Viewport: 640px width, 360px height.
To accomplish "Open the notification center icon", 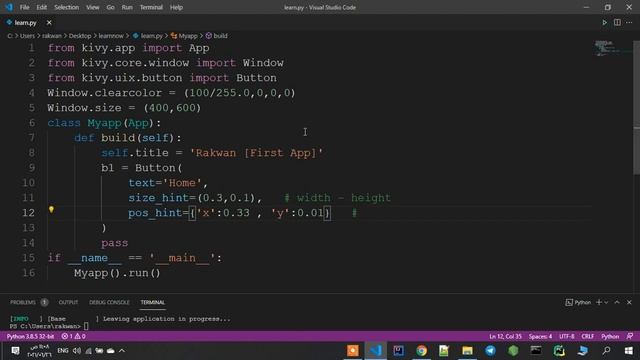I will point(15,351).
